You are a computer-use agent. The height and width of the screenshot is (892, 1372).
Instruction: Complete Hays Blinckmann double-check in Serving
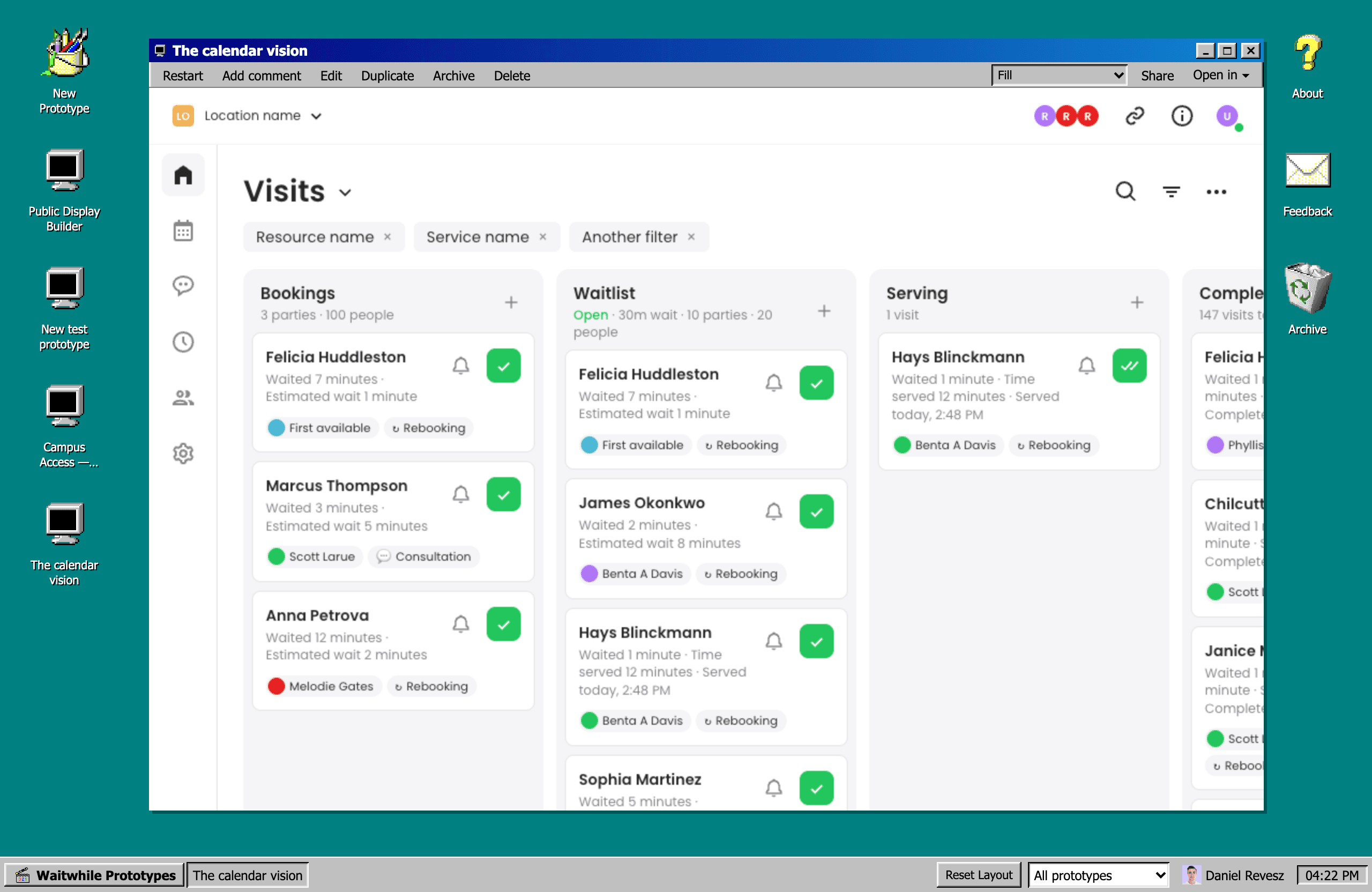click(1129, 366)
